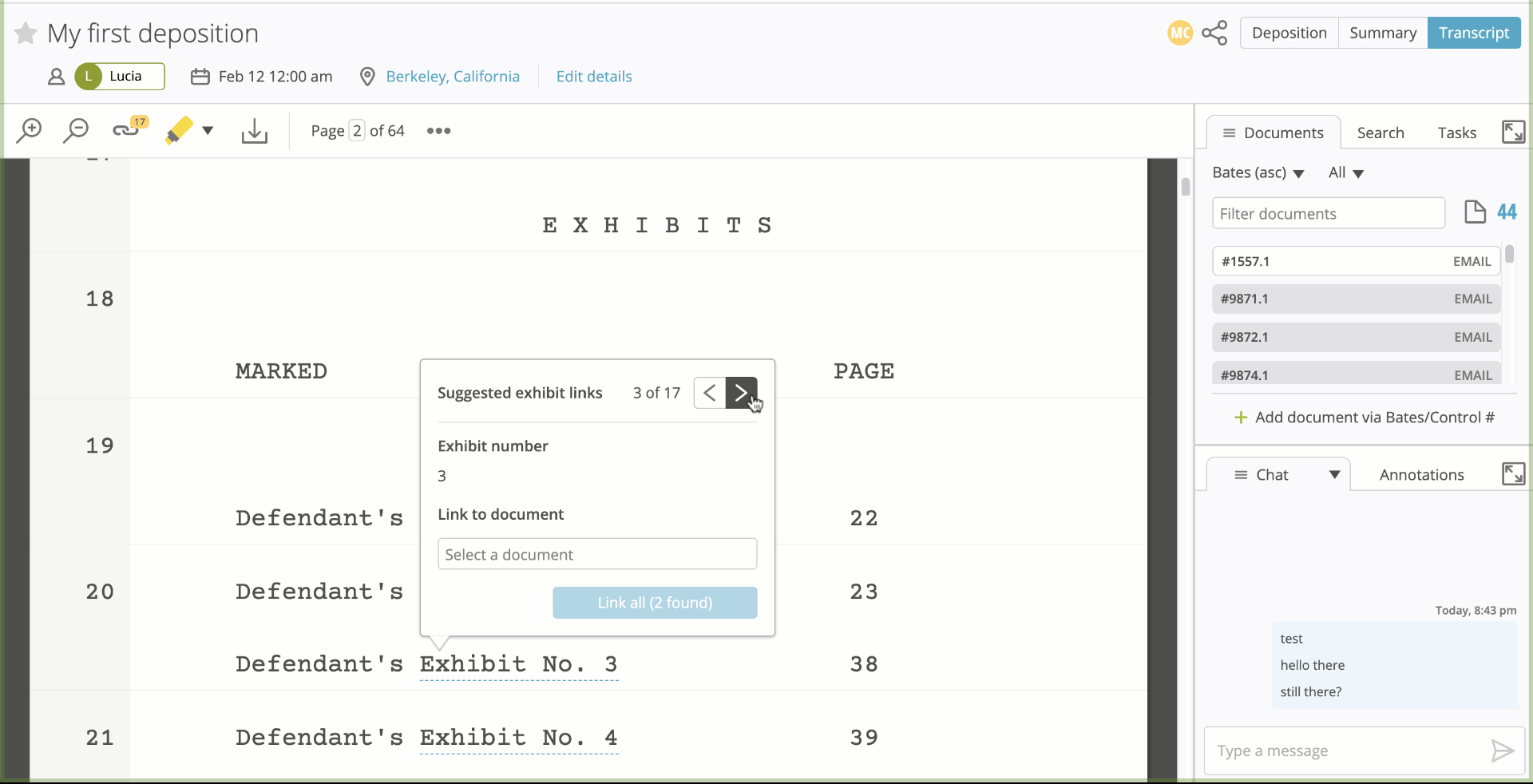Click the Lucia deponent chip
Screen dimensions: 1533x784
tap(120, 77)
